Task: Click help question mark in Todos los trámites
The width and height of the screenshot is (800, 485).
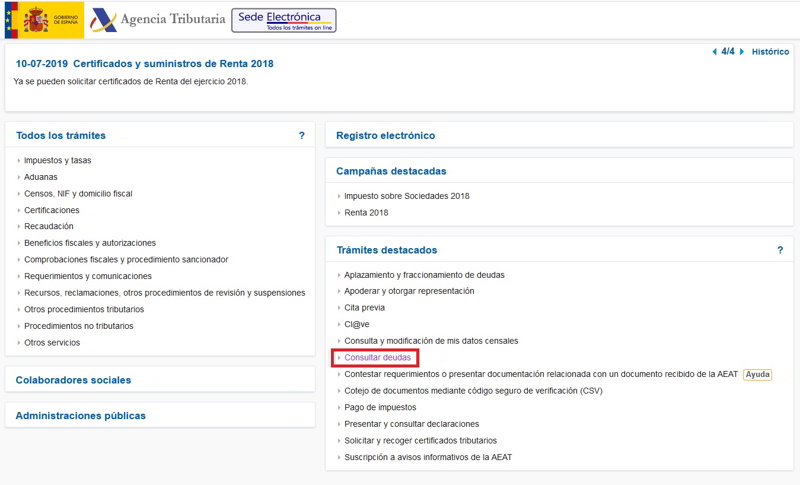Action: click(302, 135)
